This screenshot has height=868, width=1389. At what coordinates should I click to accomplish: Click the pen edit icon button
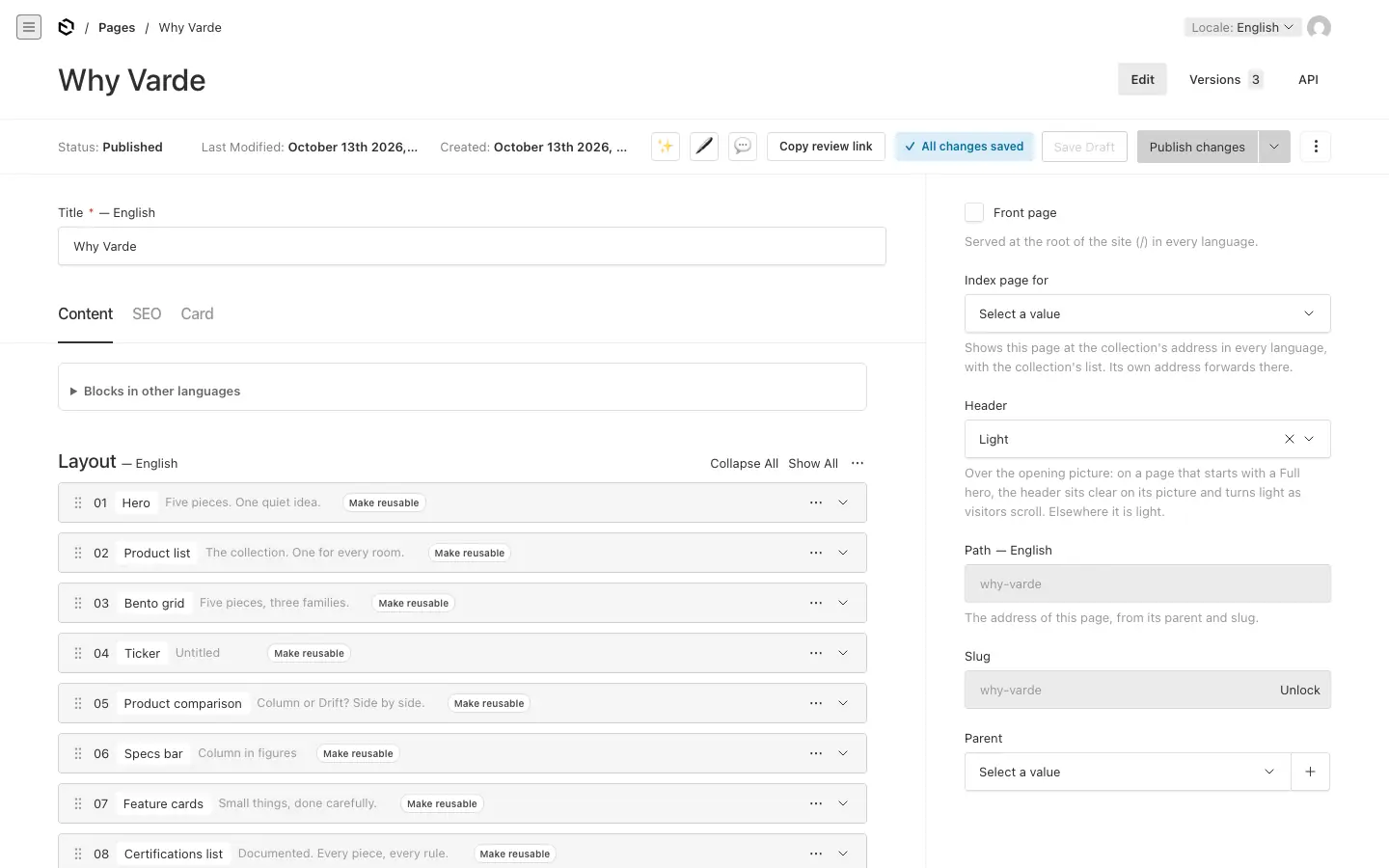tap(704, 147)
